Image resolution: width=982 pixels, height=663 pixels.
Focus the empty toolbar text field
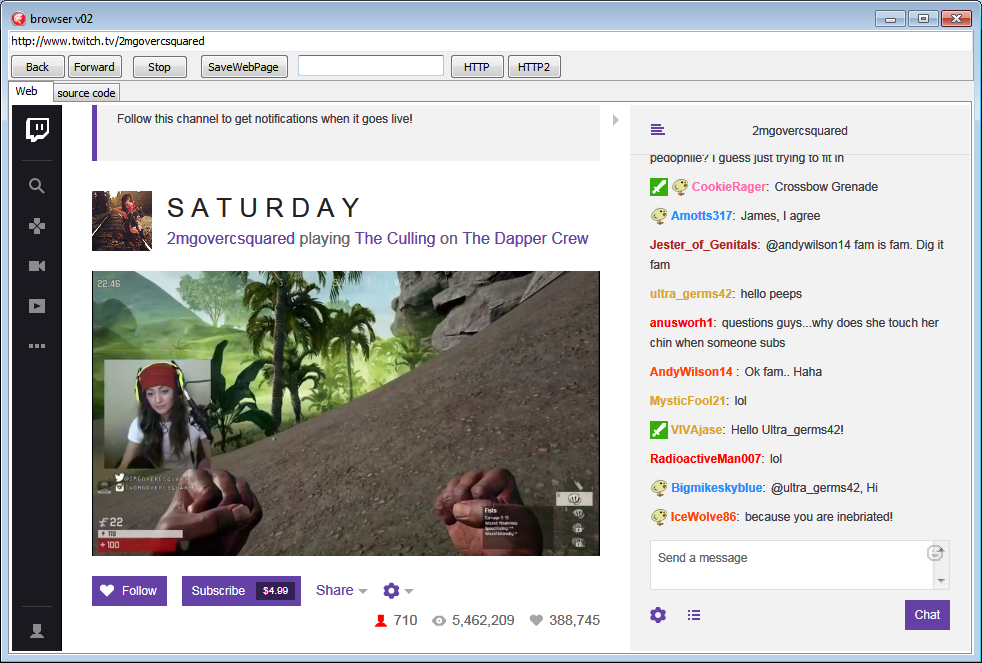click(371, 66)
